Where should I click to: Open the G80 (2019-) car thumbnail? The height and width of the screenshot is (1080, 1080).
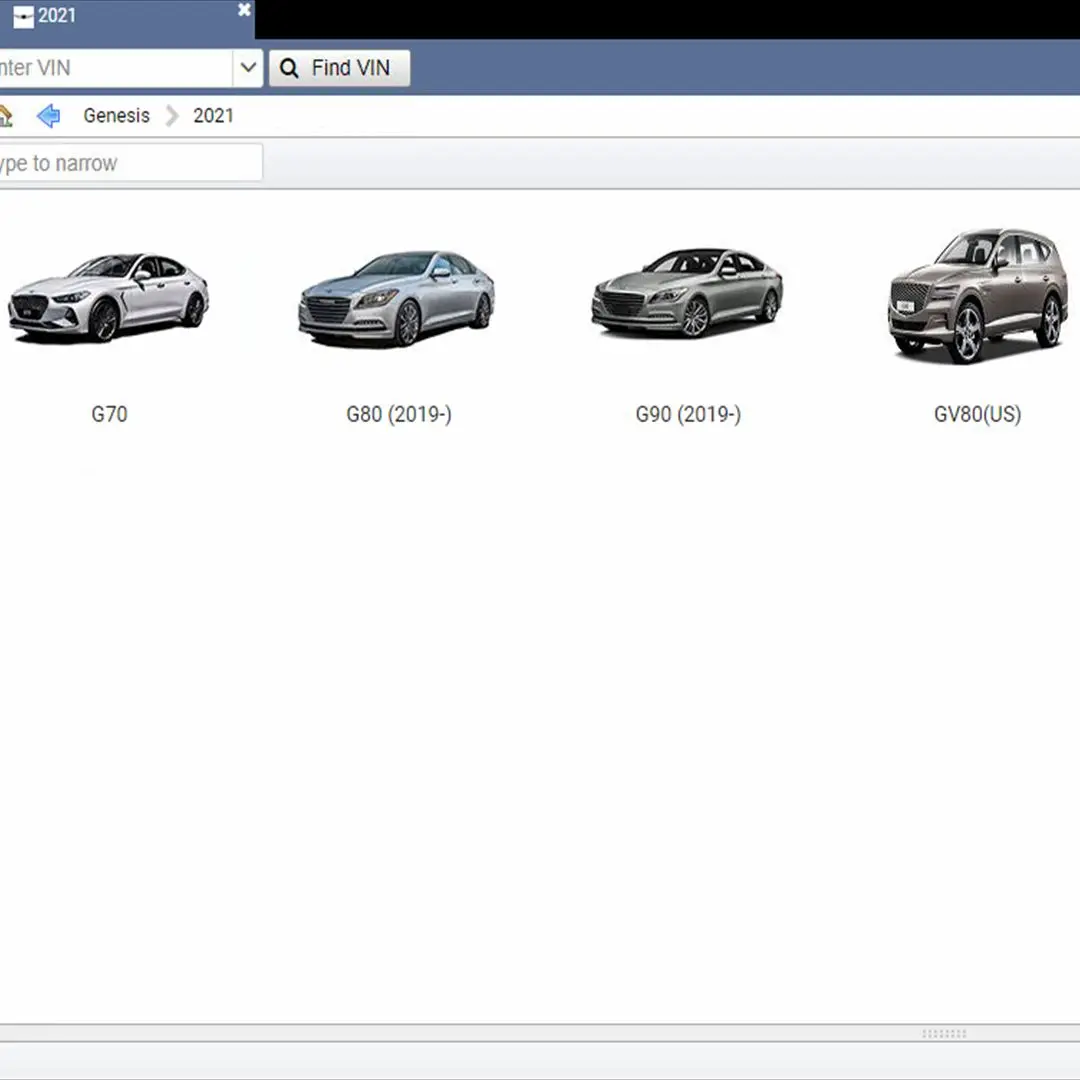[x=397, y=298]
